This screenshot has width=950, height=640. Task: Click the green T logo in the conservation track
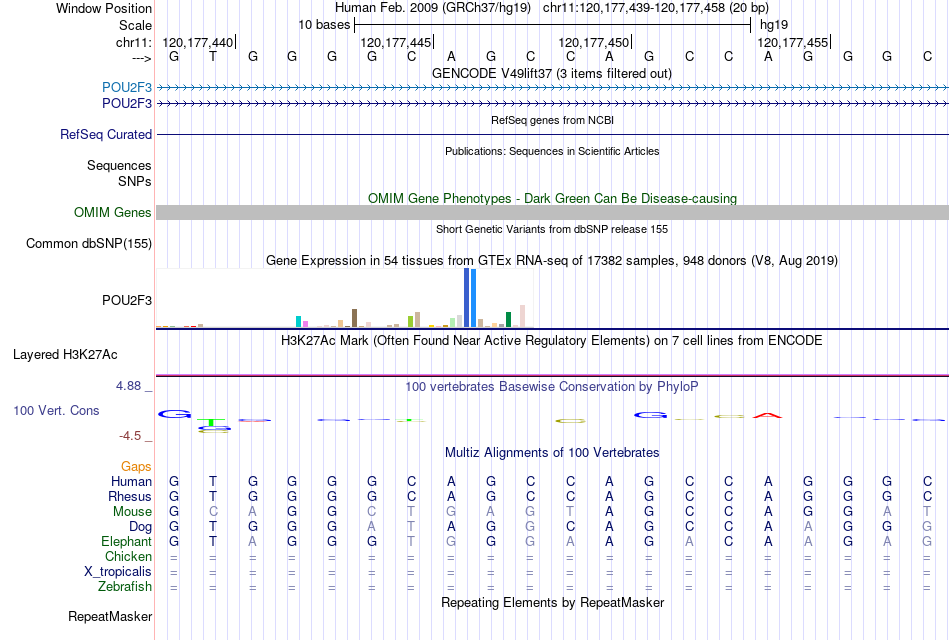click(211, 422)
